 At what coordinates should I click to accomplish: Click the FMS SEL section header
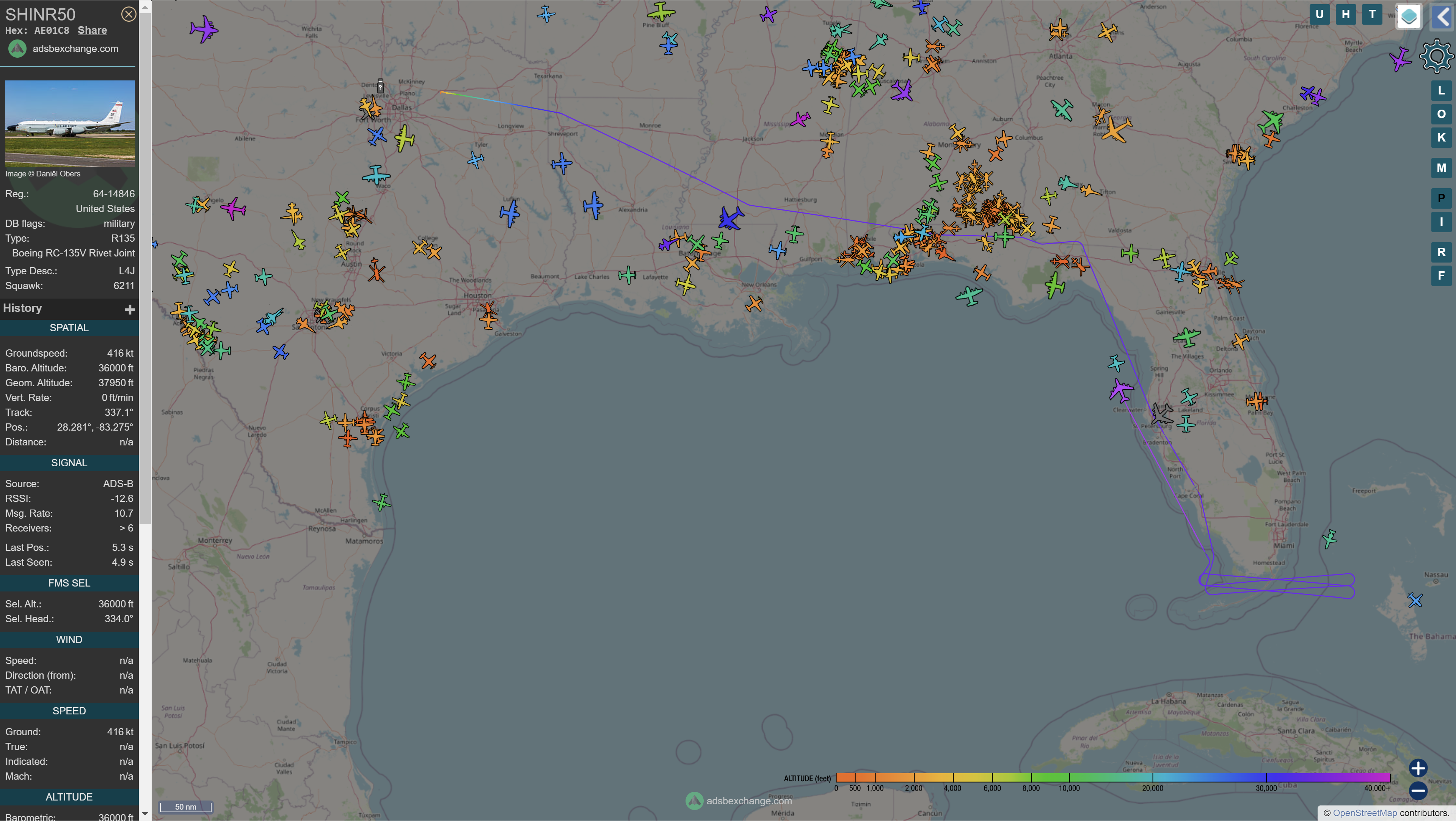(69, 583)
